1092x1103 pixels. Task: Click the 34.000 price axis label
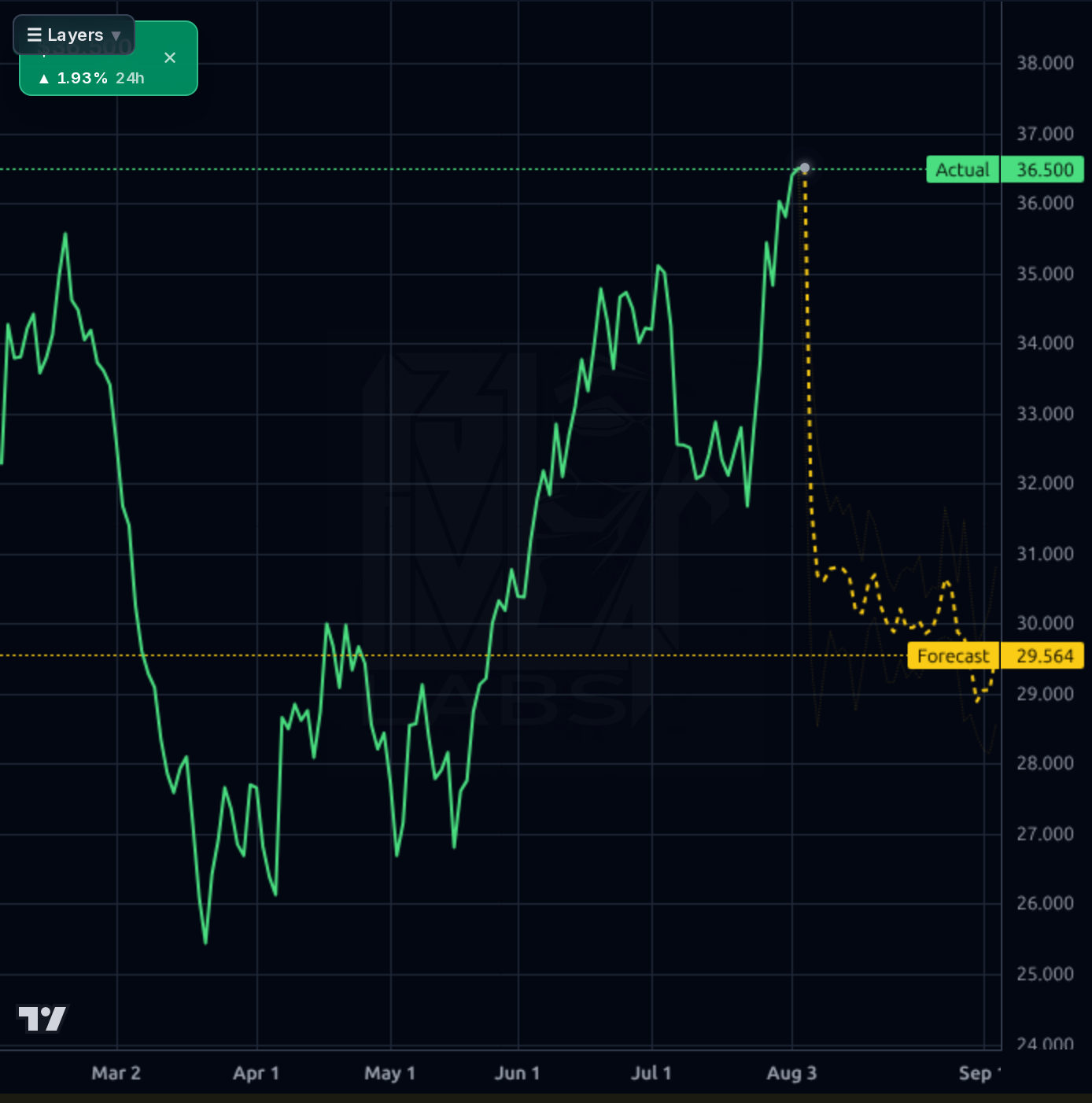point(1045,343)
